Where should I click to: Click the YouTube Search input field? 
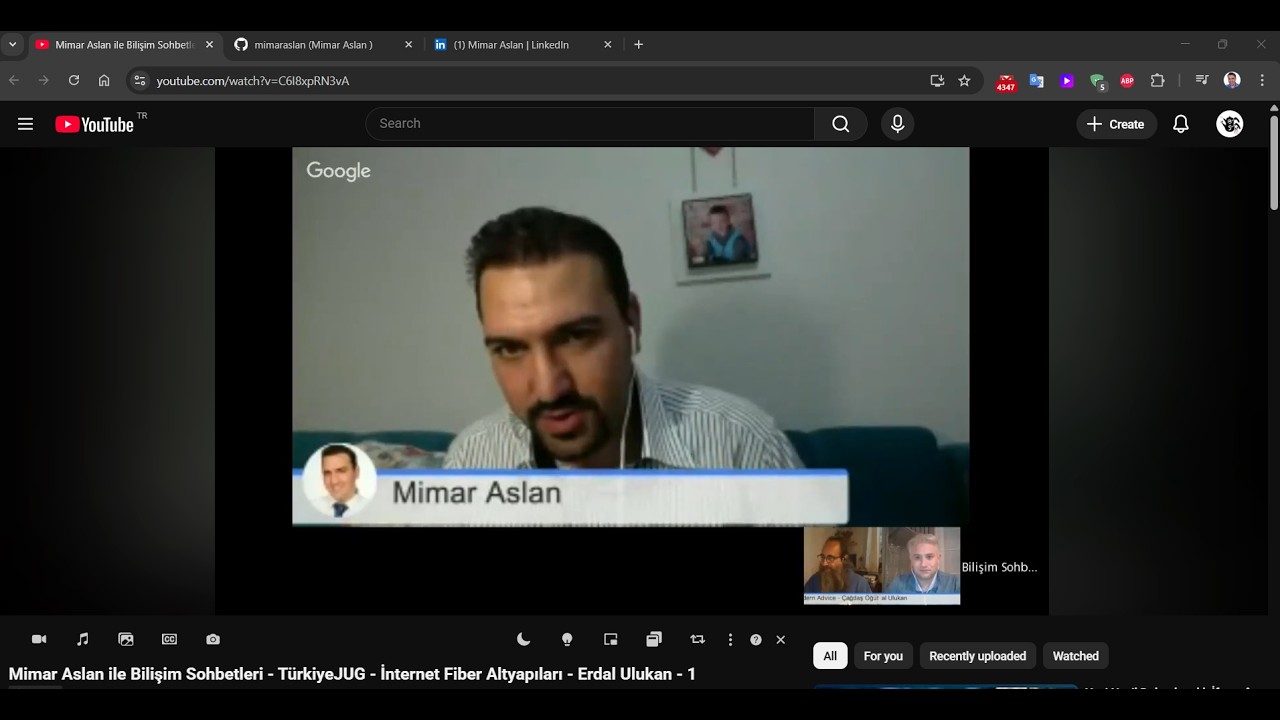(590, 124)
